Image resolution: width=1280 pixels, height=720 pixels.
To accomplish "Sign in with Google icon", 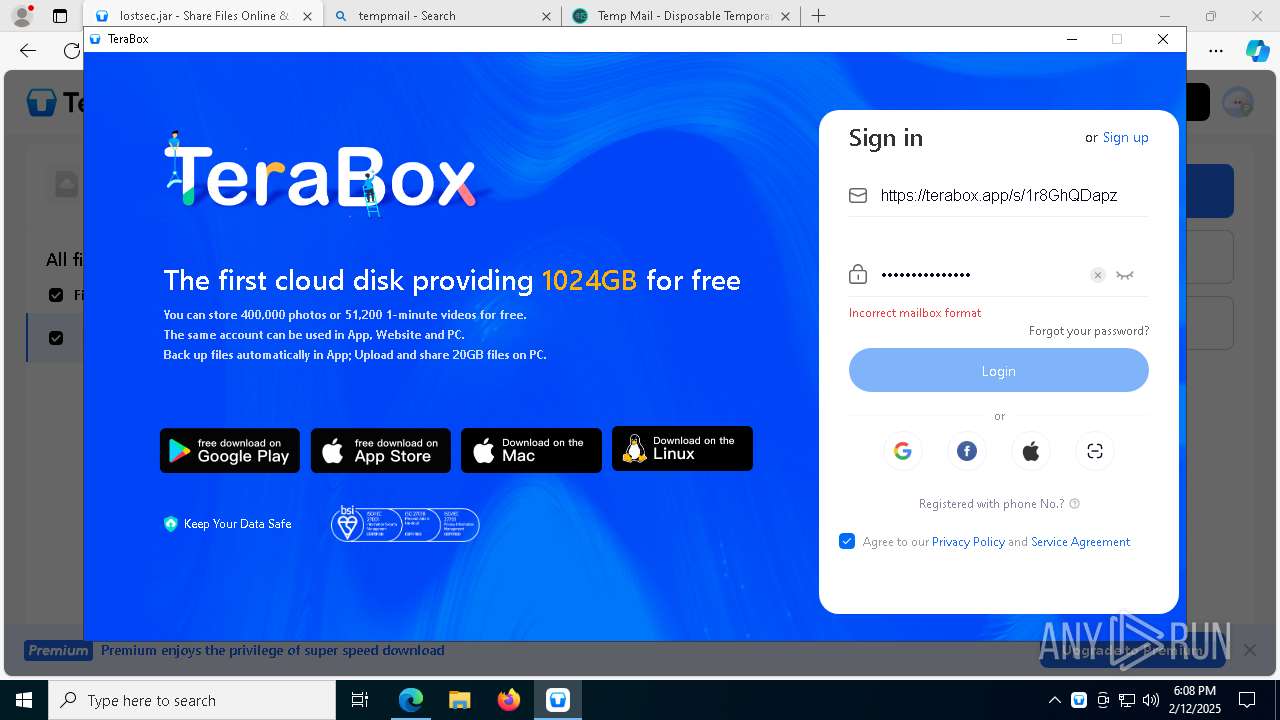I will coord(903,451).
